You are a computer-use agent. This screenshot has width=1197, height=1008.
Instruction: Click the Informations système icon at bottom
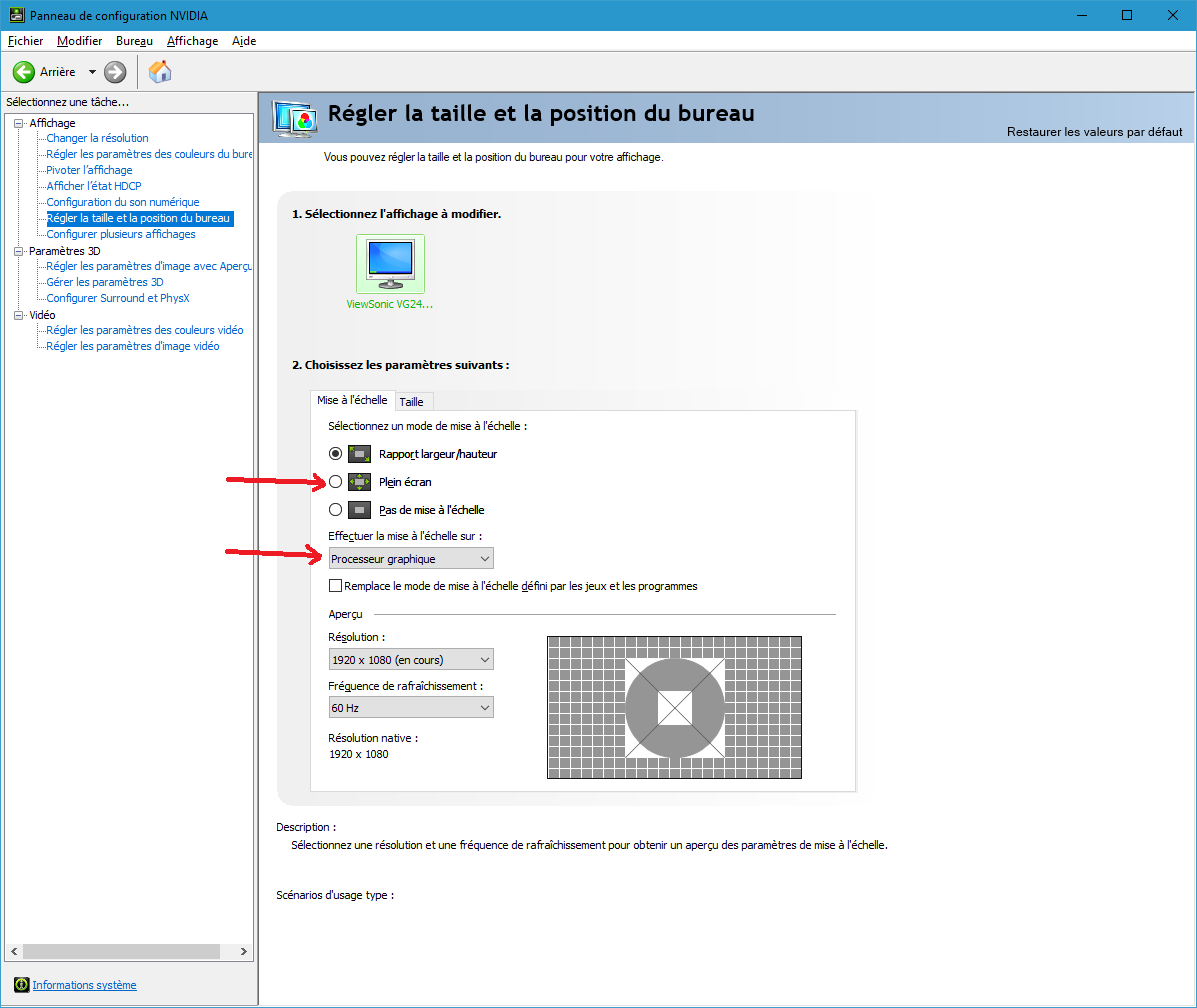21,985
